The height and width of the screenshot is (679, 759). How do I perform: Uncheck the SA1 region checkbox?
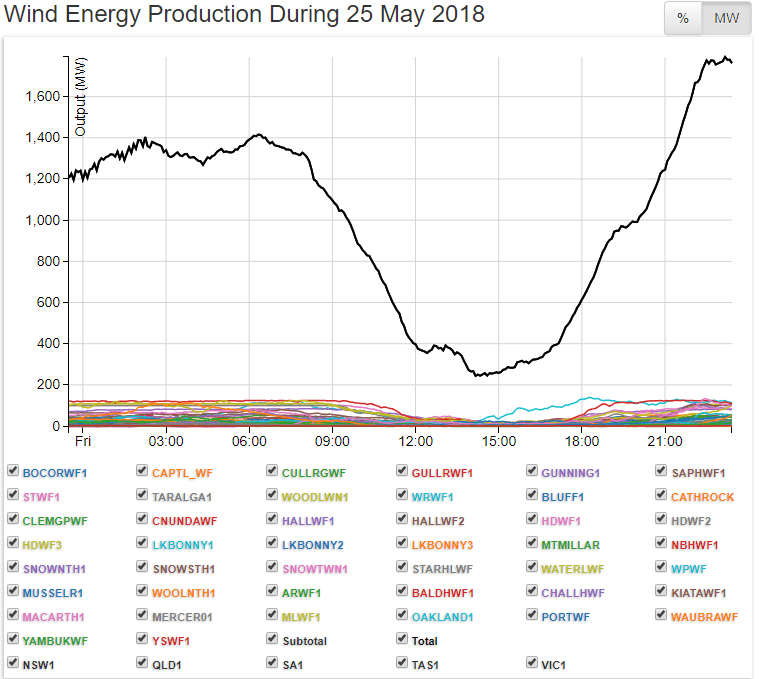272,662
